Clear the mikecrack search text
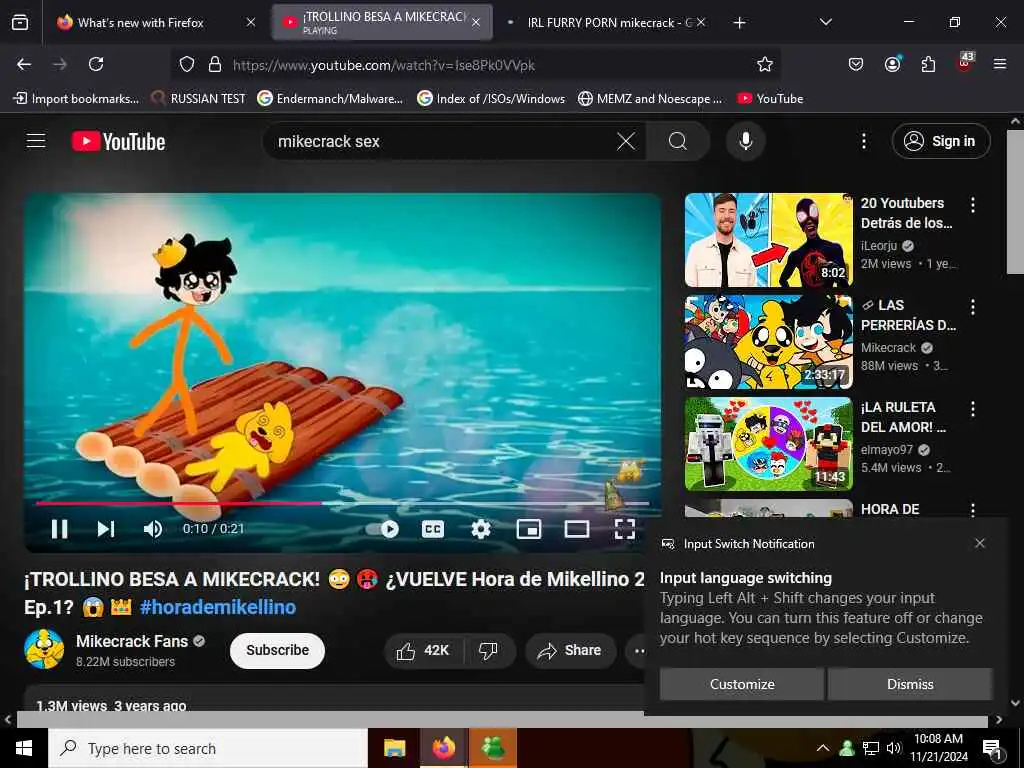 point(626,141)
